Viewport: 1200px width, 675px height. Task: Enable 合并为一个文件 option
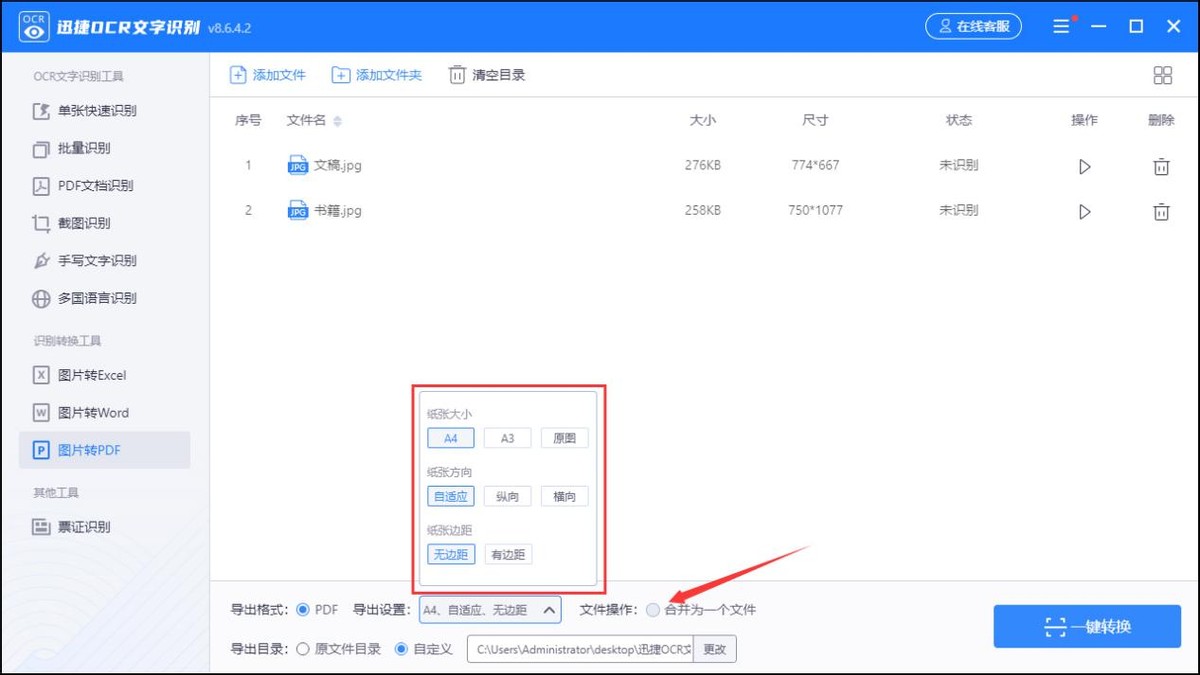coord(652,609)
